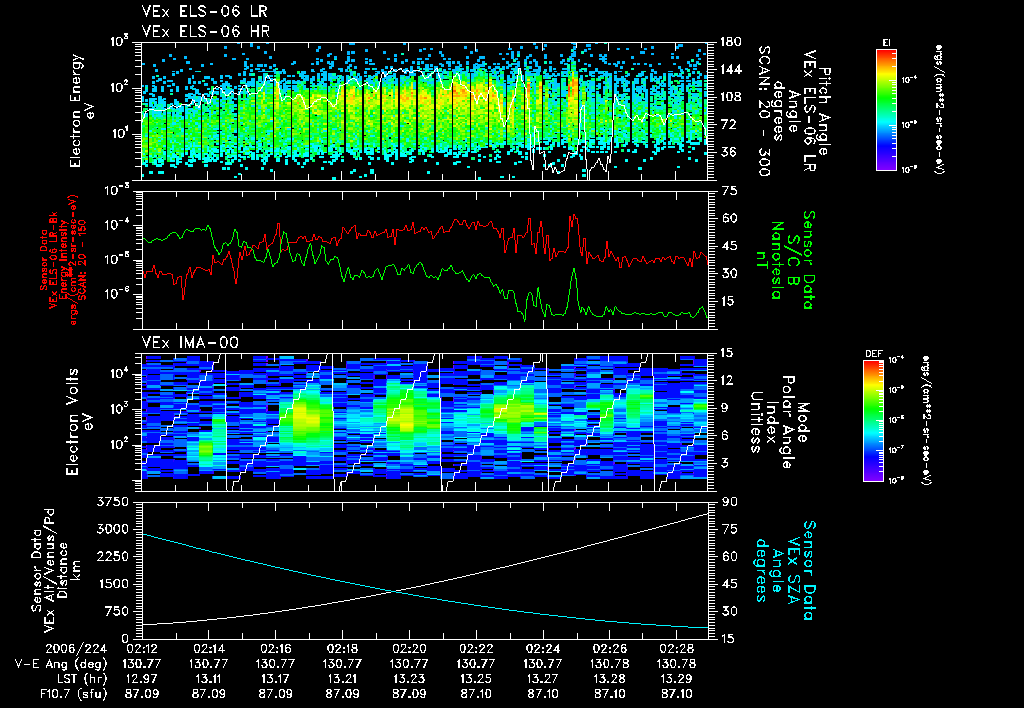The width and height of the screenshot is (1024, 708).
Task: Click the IMA-00 ion spectrogram panel
Action: (424, 422)
